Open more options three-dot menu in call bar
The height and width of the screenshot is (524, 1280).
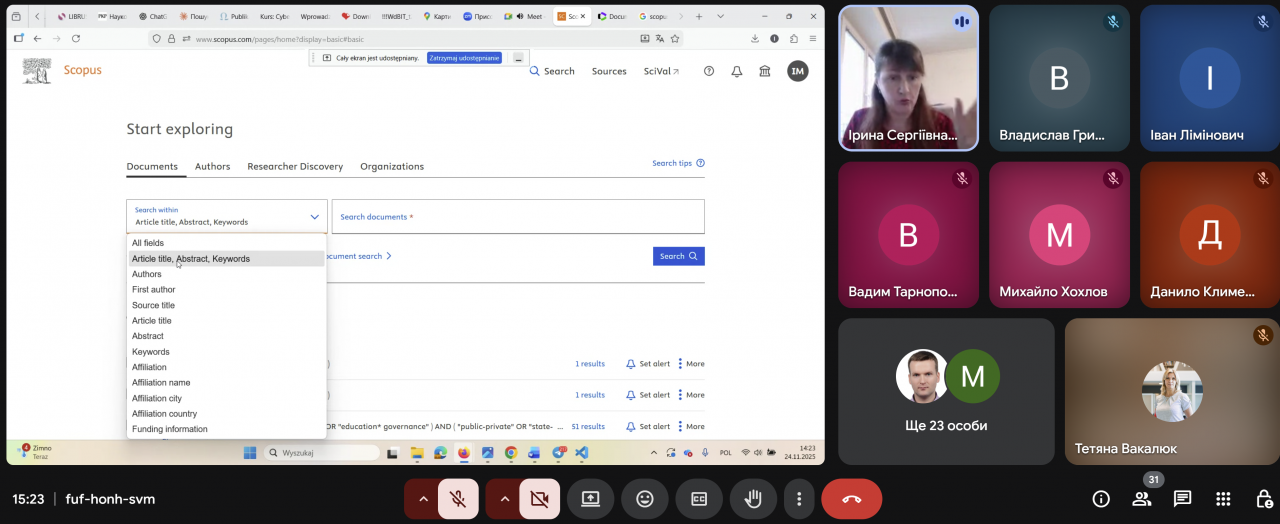pyautogui.click(x=798, y=499)
